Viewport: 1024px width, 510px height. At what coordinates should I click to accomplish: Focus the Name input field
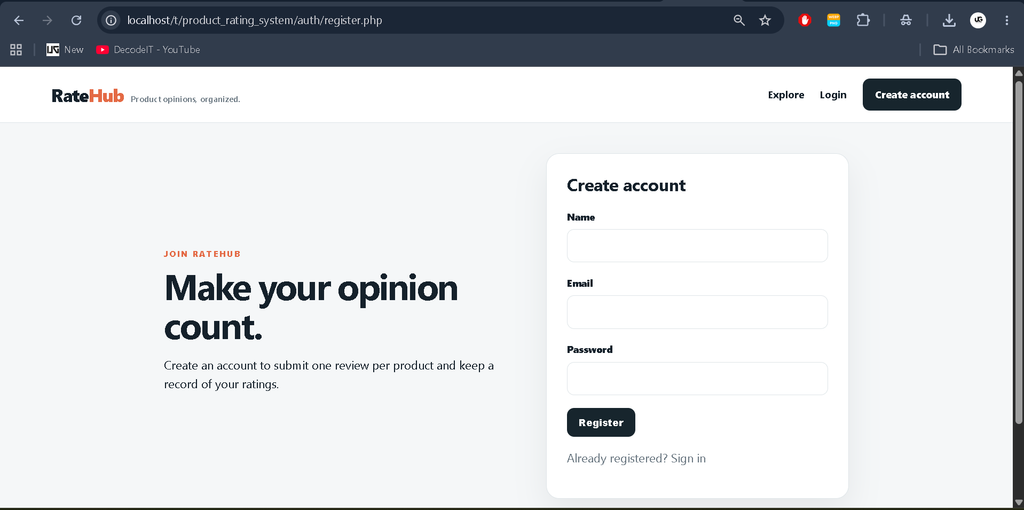click(697, 246)
